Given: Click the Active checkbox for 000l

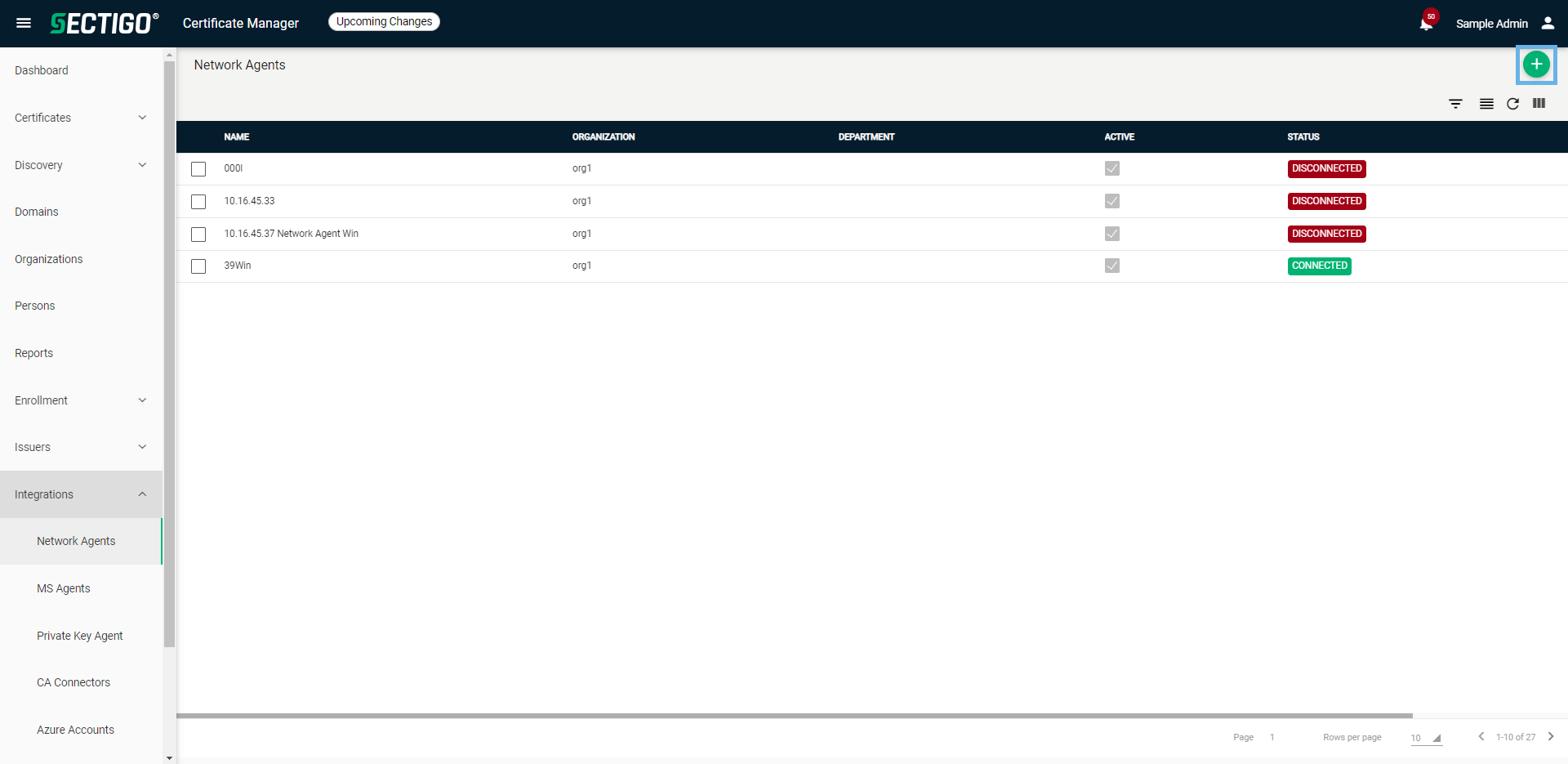Looking at the screenshot, I should 1112,168.
